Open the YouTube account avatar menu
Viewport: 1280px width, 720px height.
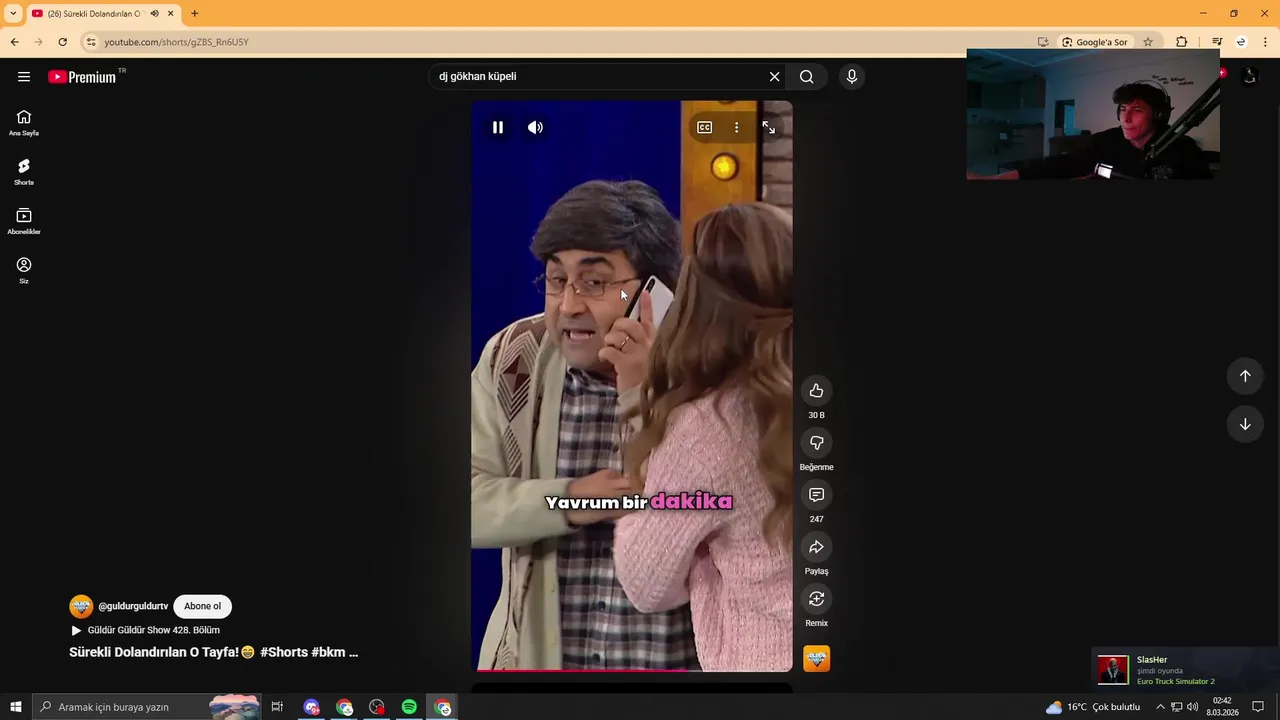pyautogui.click(x=1249, y=76)
